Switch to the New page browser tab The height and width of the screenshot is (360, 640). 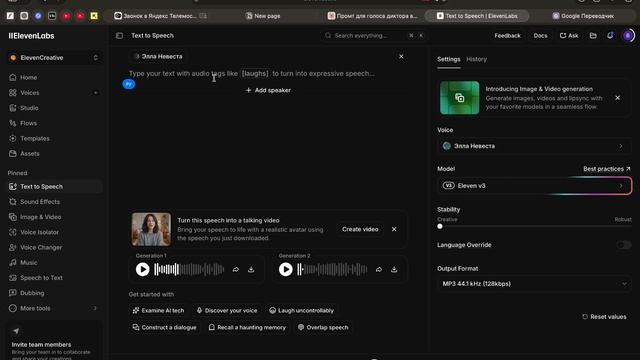click(x=263, y=16)
